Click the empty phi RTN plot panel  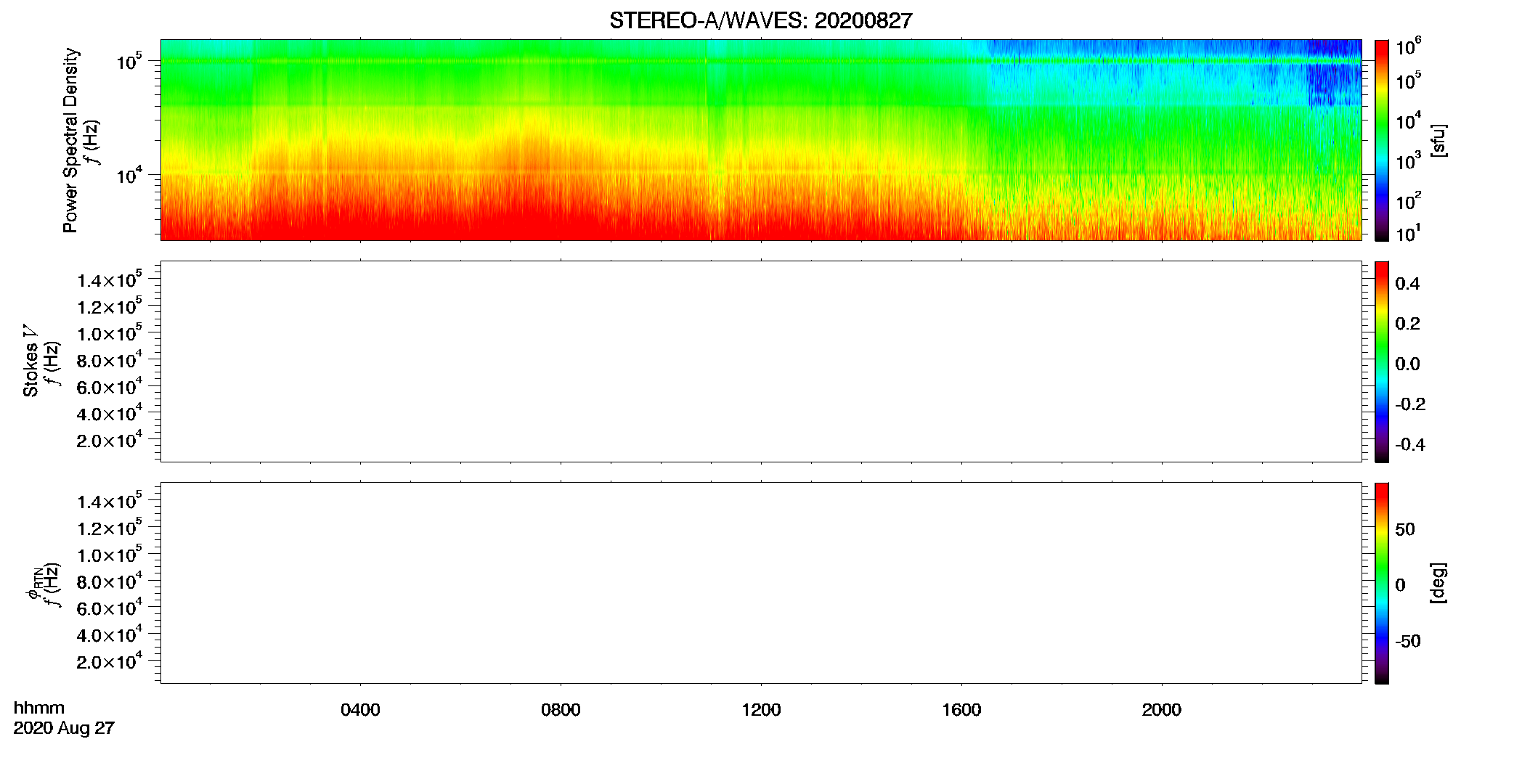point(761,583)
